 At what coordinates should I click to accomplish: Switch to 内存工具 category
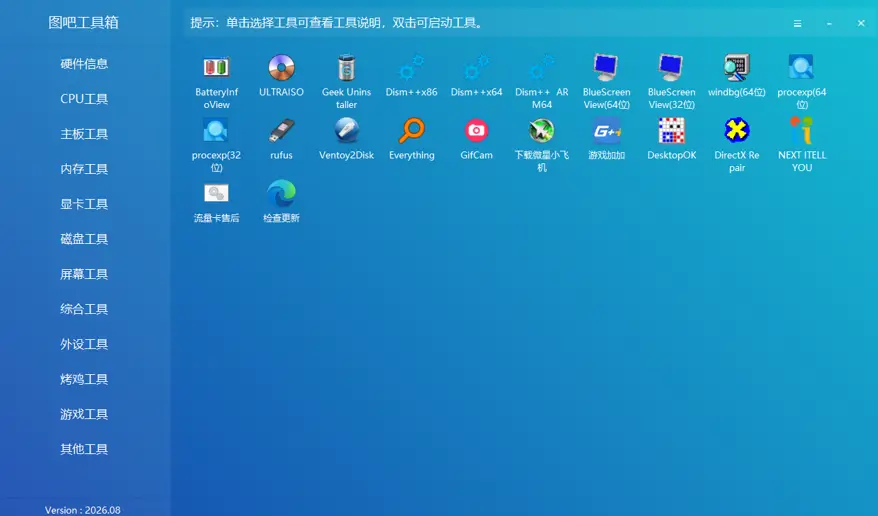(x=84, y=169)
